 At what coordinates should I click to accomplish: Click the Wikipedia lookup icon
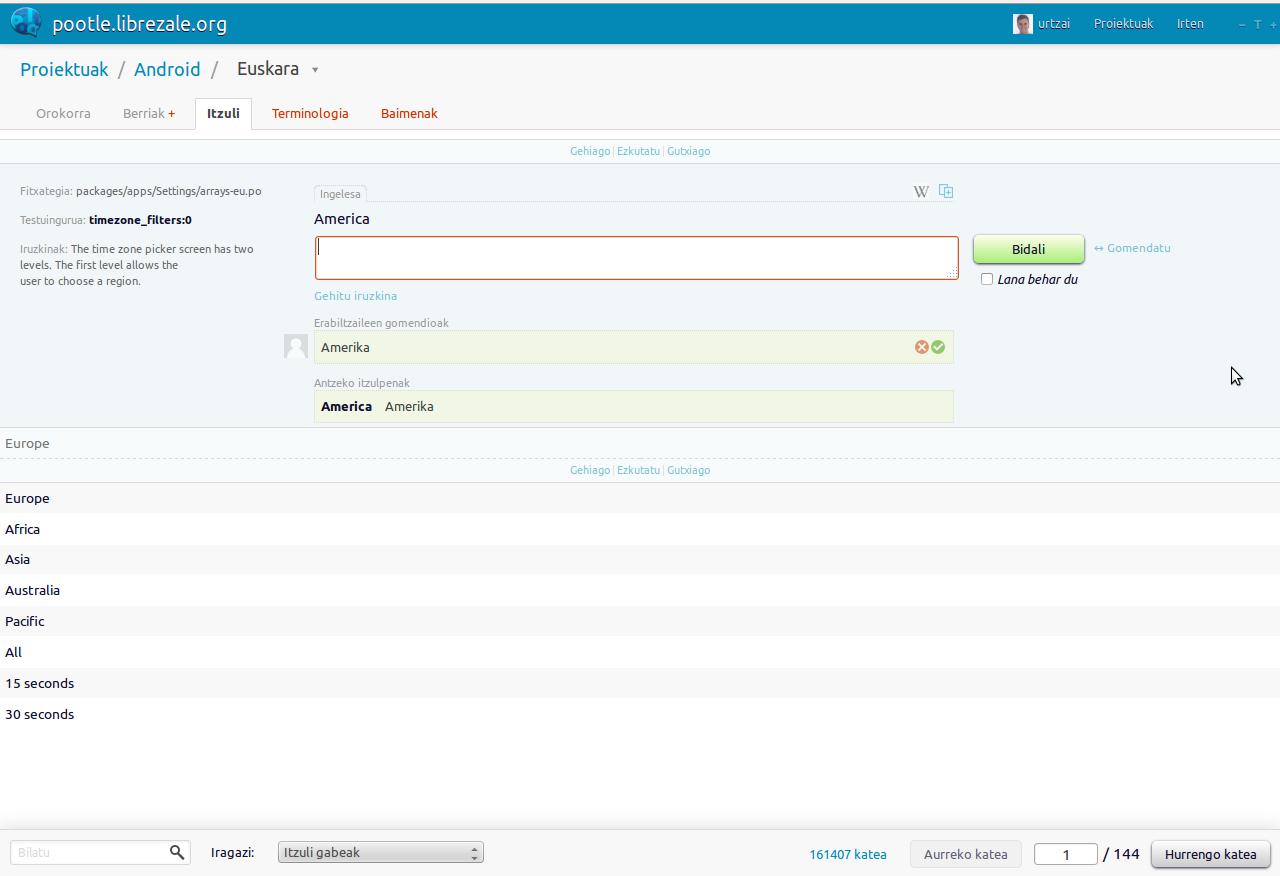pos(920,192)
